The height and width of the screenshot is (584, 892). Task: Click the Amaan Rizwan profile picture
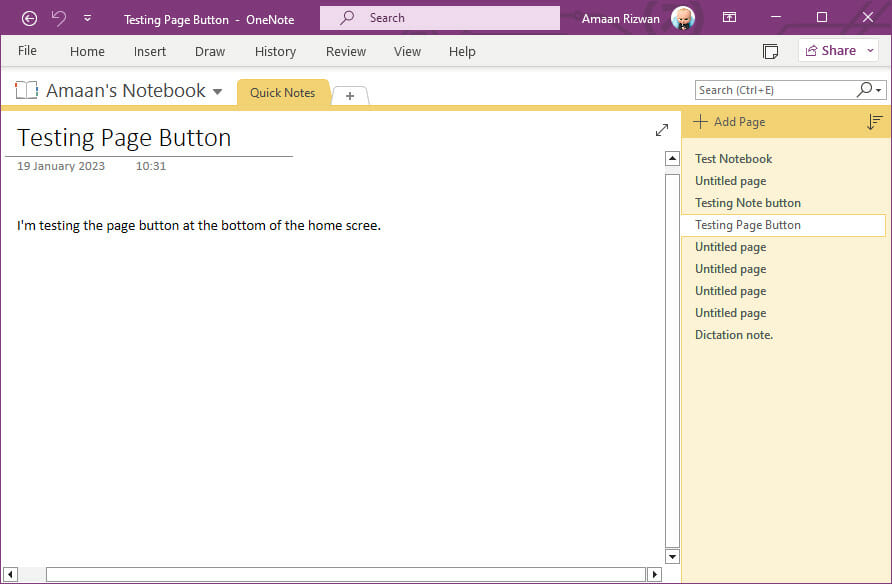pyautogui.click(x=683, y=18)
